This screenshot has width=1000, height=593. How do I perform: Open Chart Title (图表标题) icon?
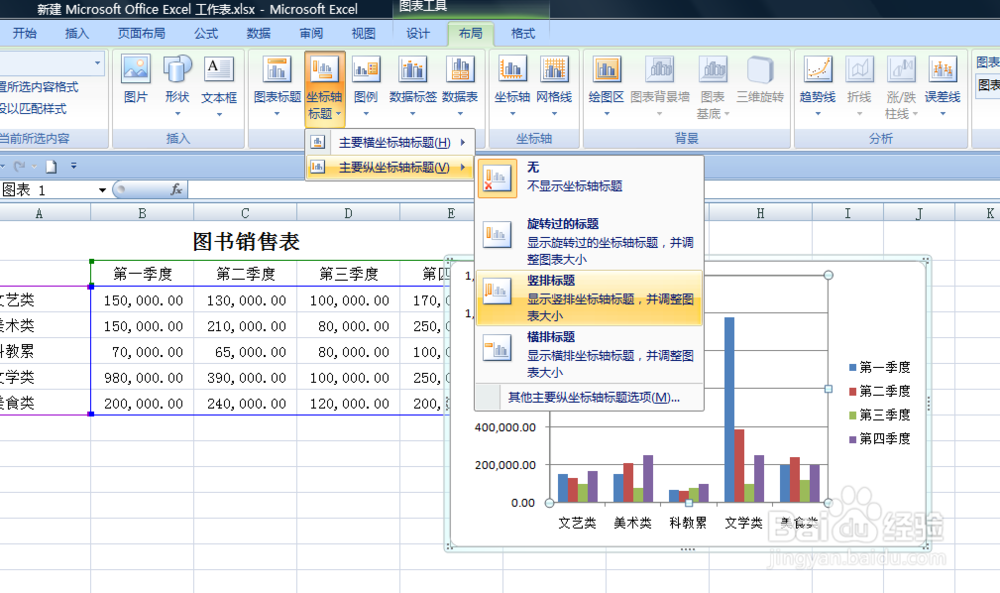(x=277, y=70)
